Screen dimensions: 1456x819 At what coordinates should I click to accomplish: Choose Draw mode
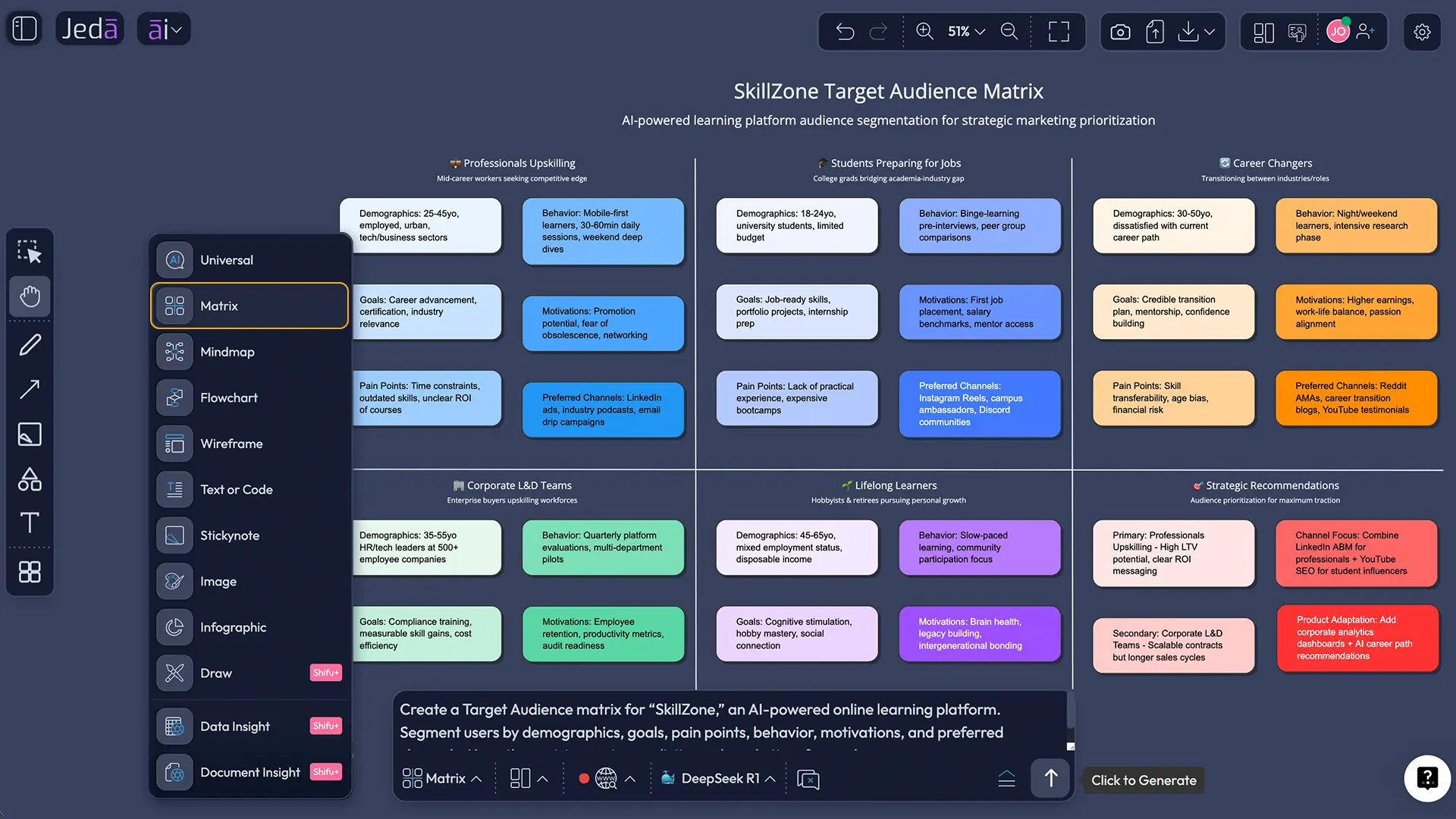tap(249, 673)
